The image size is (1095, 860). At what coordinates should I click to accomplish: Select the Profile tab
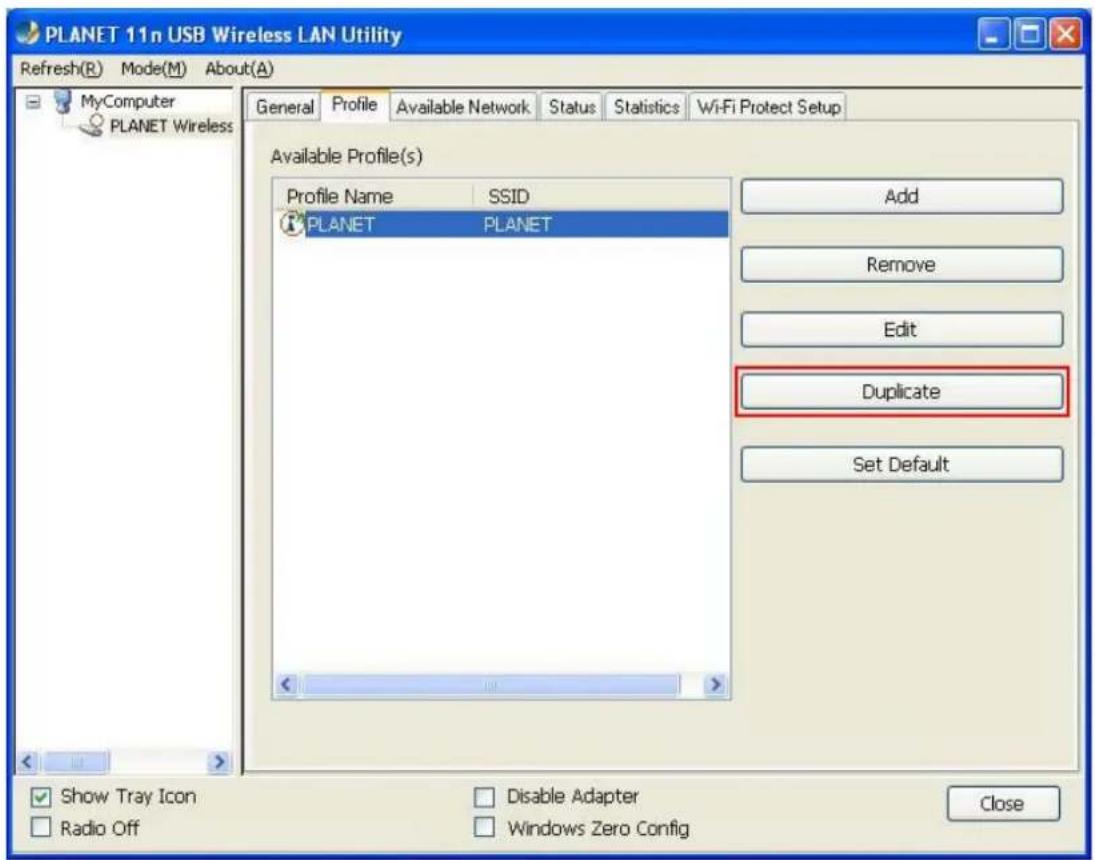pyautogui.click(x=355, y=105)
